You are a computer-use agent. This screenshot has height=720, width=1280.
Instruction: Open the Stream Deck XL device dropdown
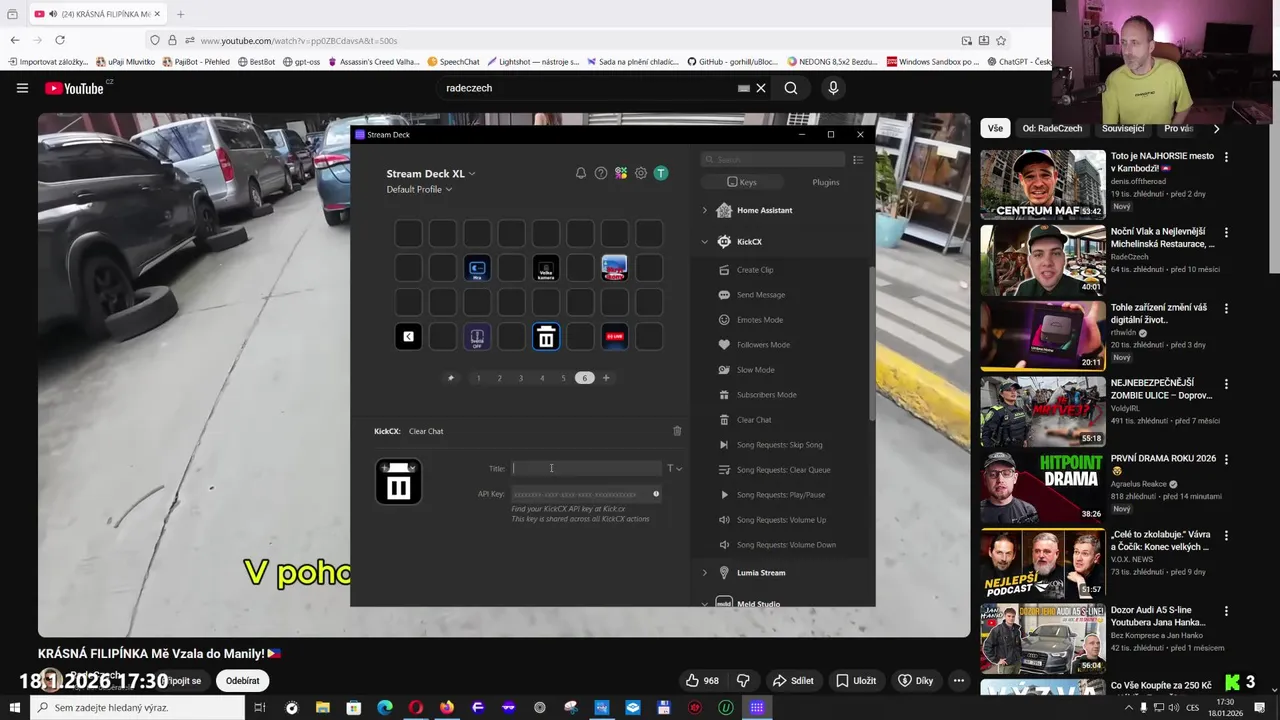[431, 173]
